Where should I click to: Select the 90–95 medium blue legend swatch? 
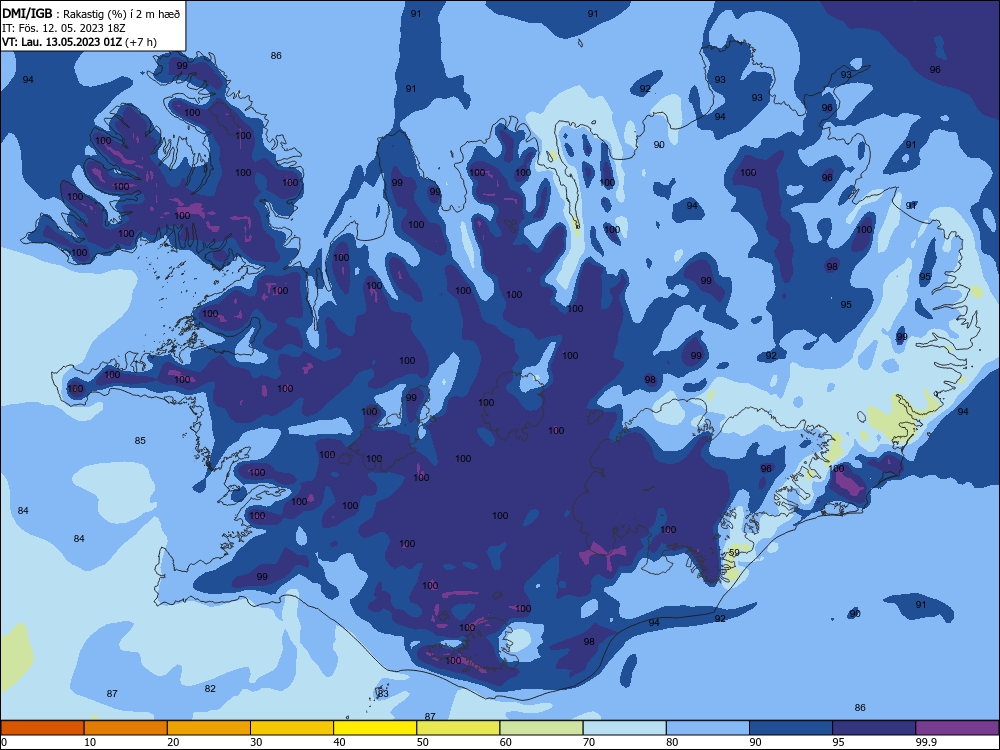tap(791, 728)
